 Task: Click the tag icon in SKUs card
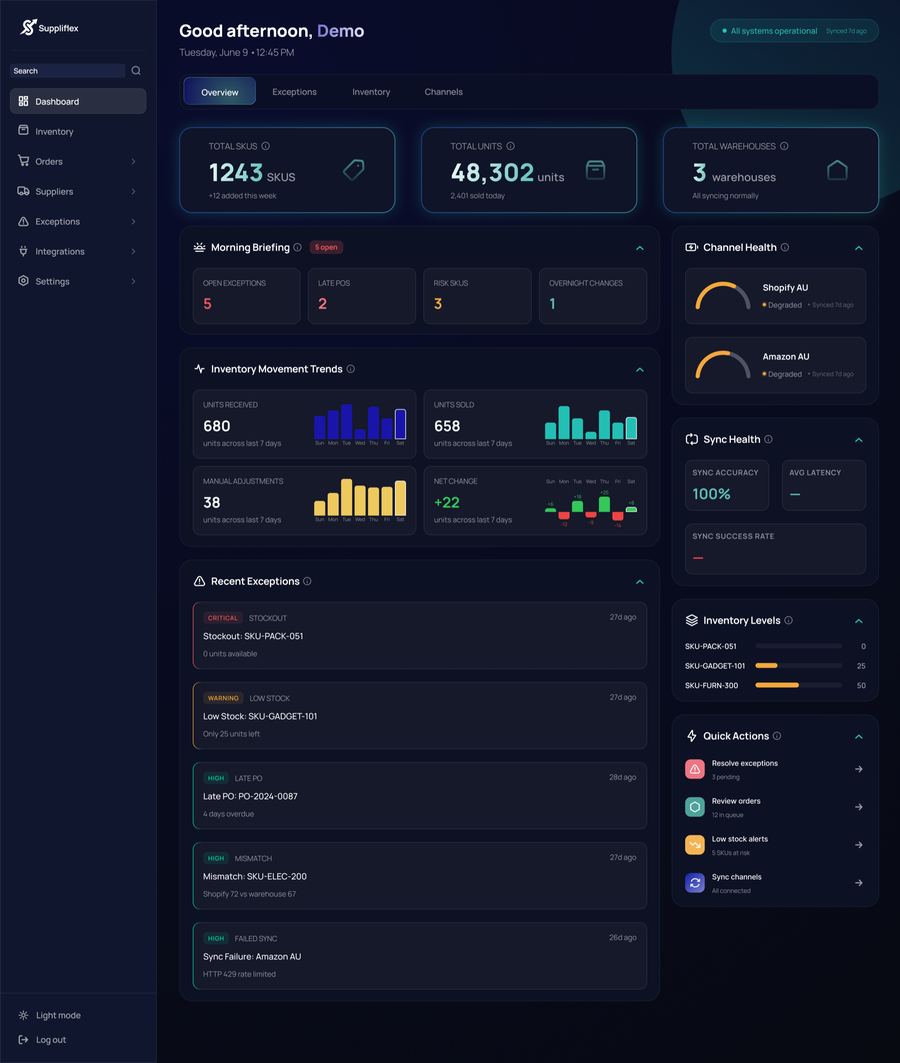[x=354, y=169]
